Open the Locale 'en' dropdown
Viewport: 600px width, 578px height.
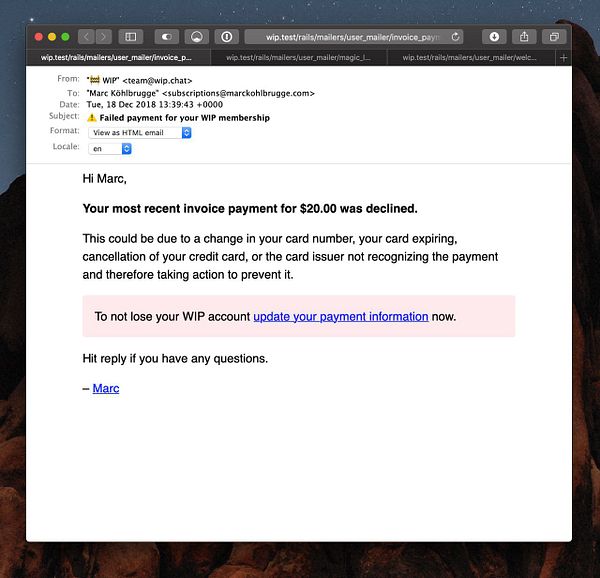point(110,149)
